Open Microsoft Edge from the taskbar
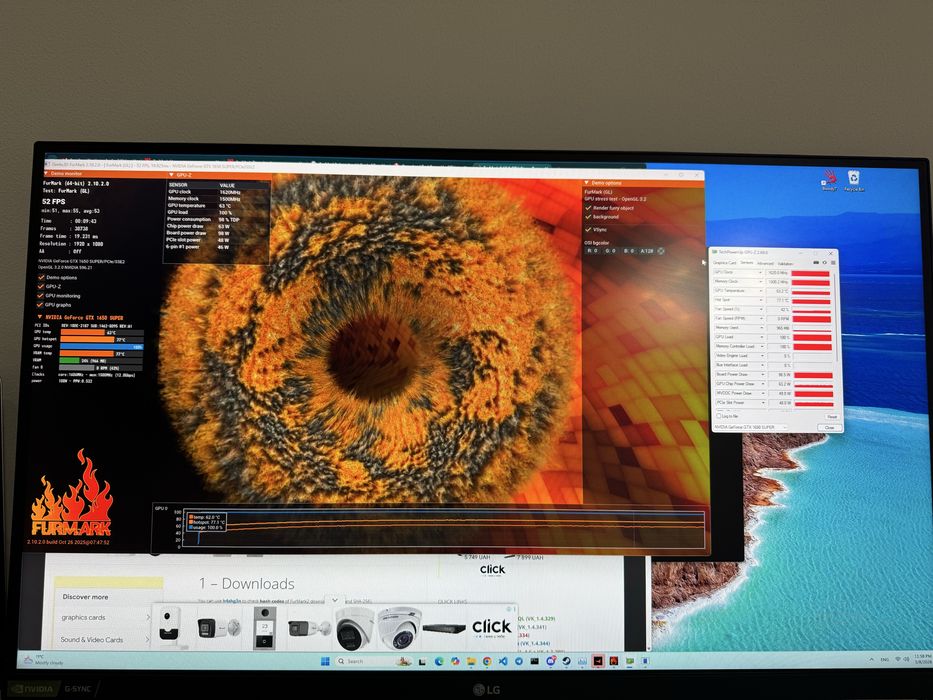This screenshot has height=700, width=933. [x=439, y=661]
